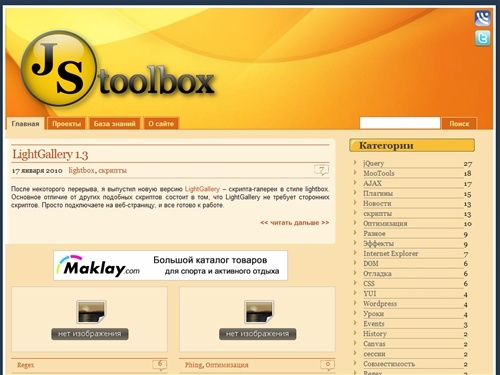Switch to the Главная tab
This screenshot has width=500, height=375.
(x=25, y=124)
